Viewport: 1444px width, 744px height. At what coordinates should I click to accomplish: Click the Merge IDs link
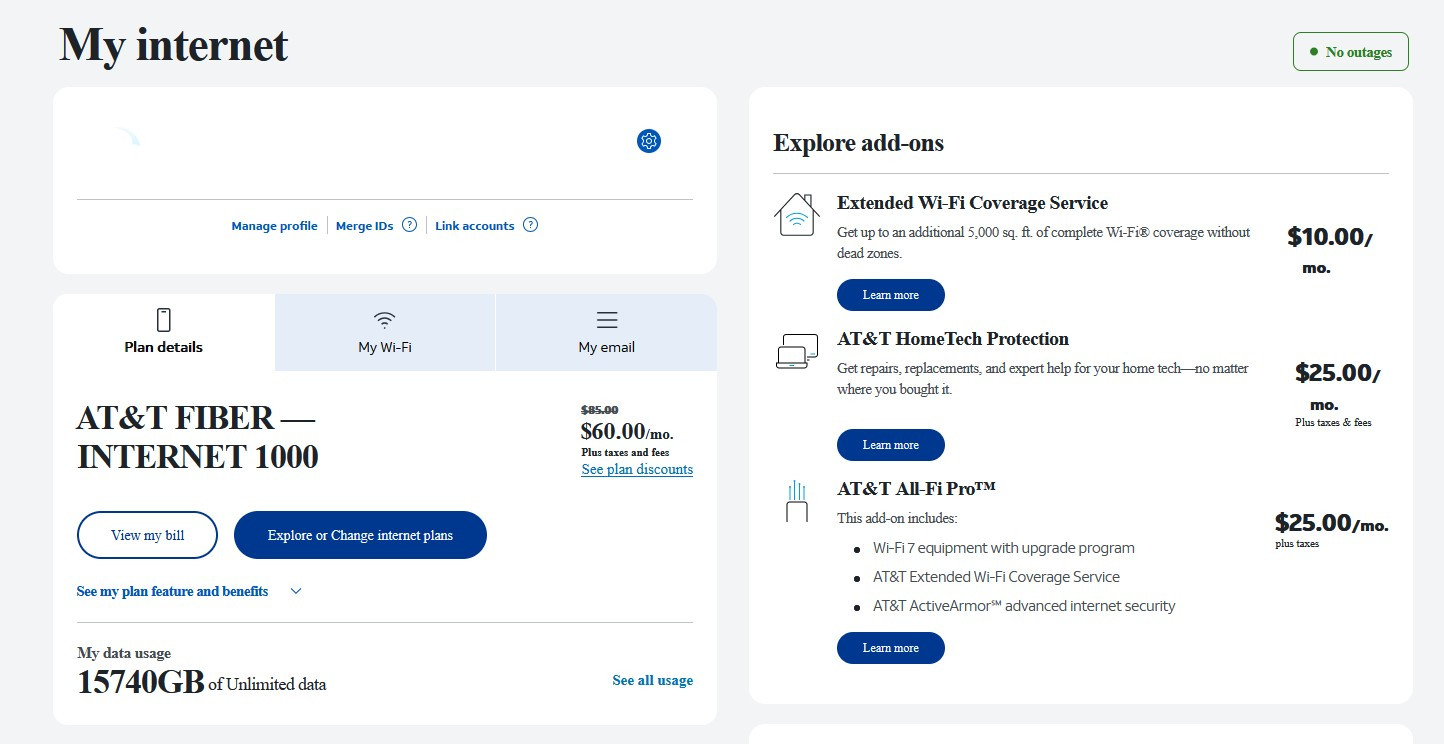tap(365, 226)
